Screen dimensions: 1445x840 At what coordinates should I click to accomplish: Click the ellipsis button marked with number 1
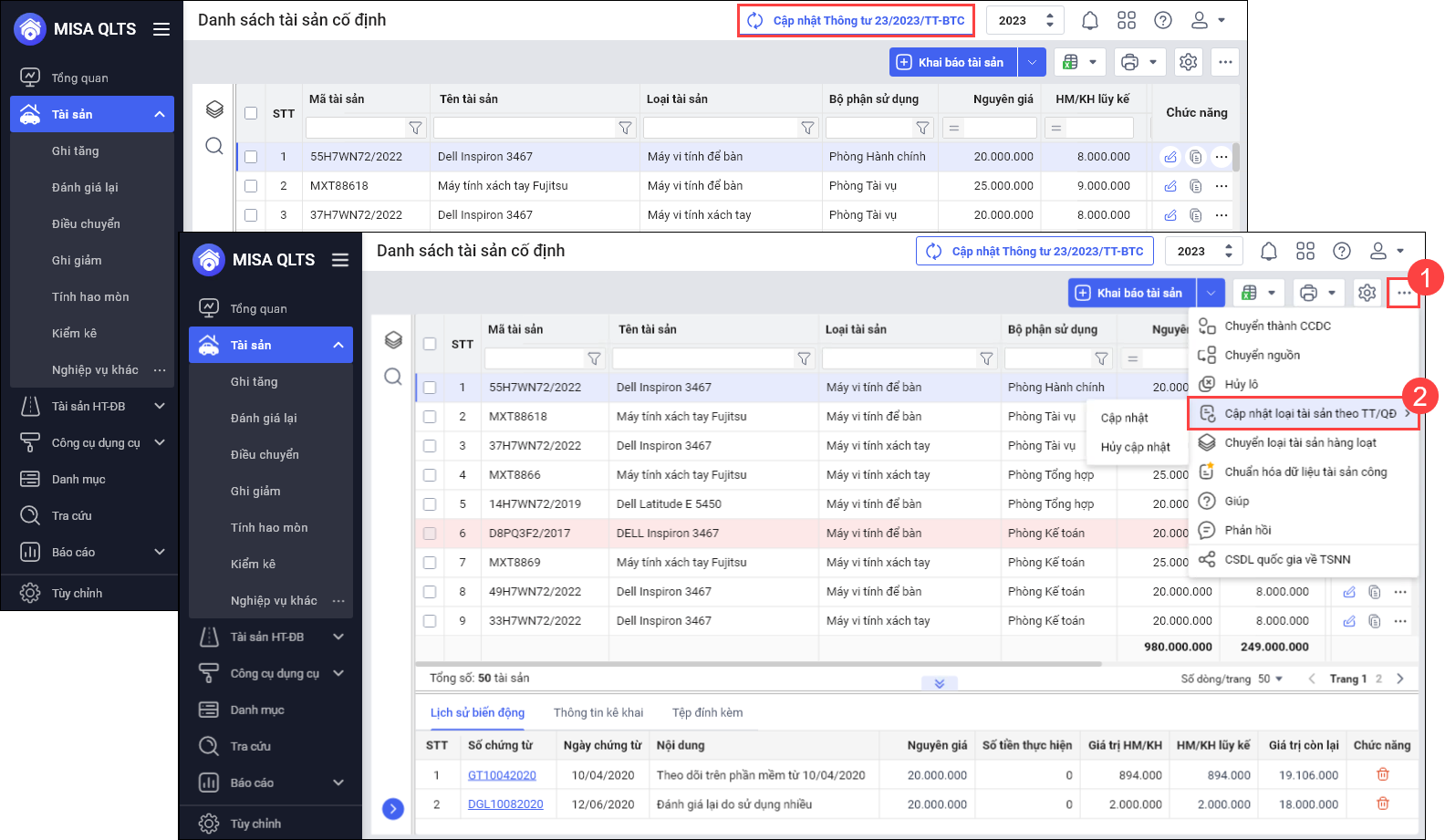tap(1403, 293)
